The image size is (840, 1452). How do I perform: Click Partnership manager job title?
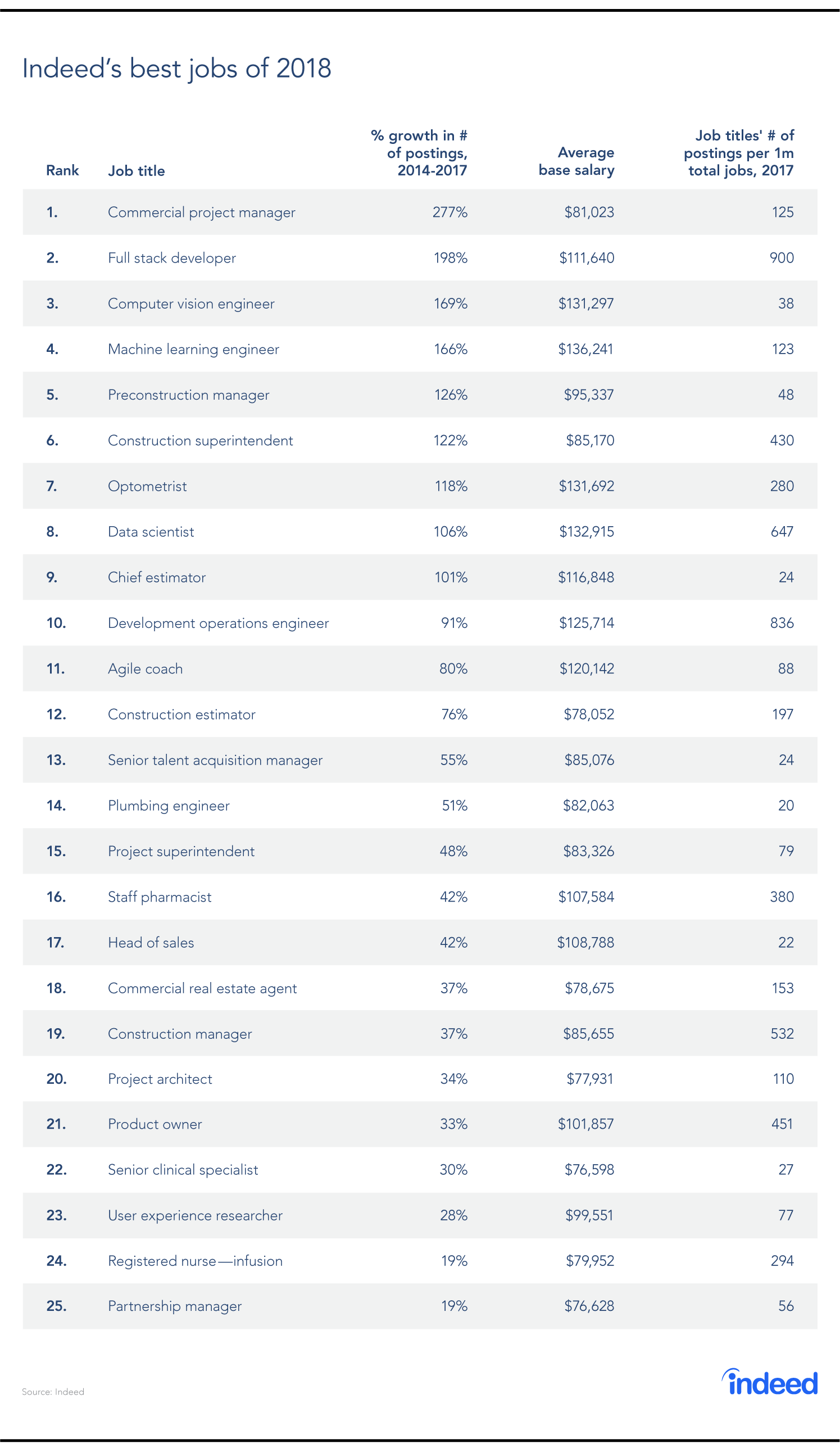[x=175, y=1307]
